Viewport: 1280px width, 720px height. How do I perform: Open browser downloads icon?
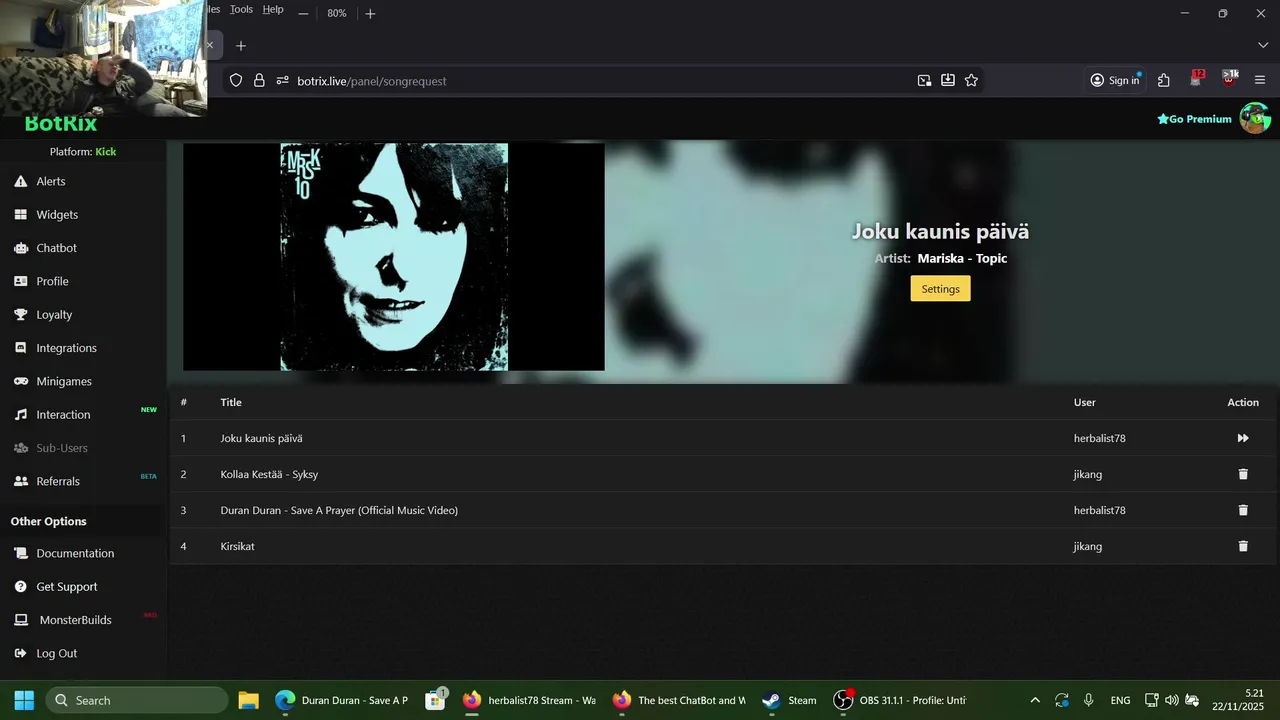coord(947,81)
